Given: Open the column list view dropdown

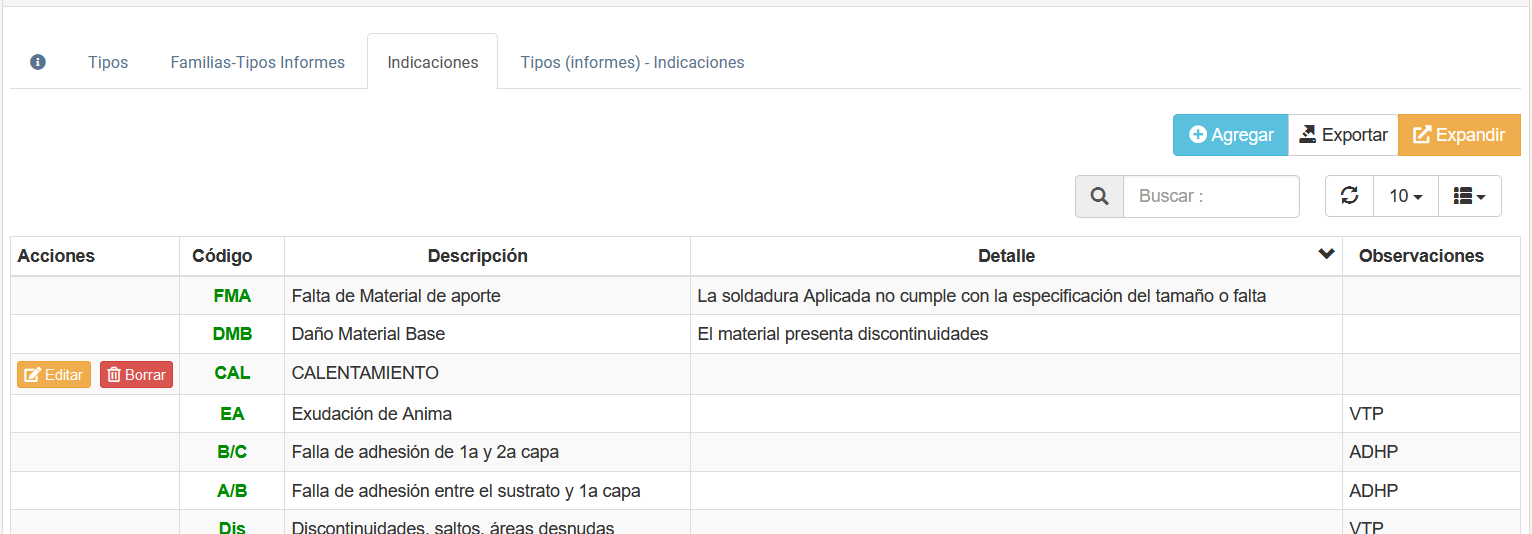Looking at the screenshot, I should [x=1469, y=196].
